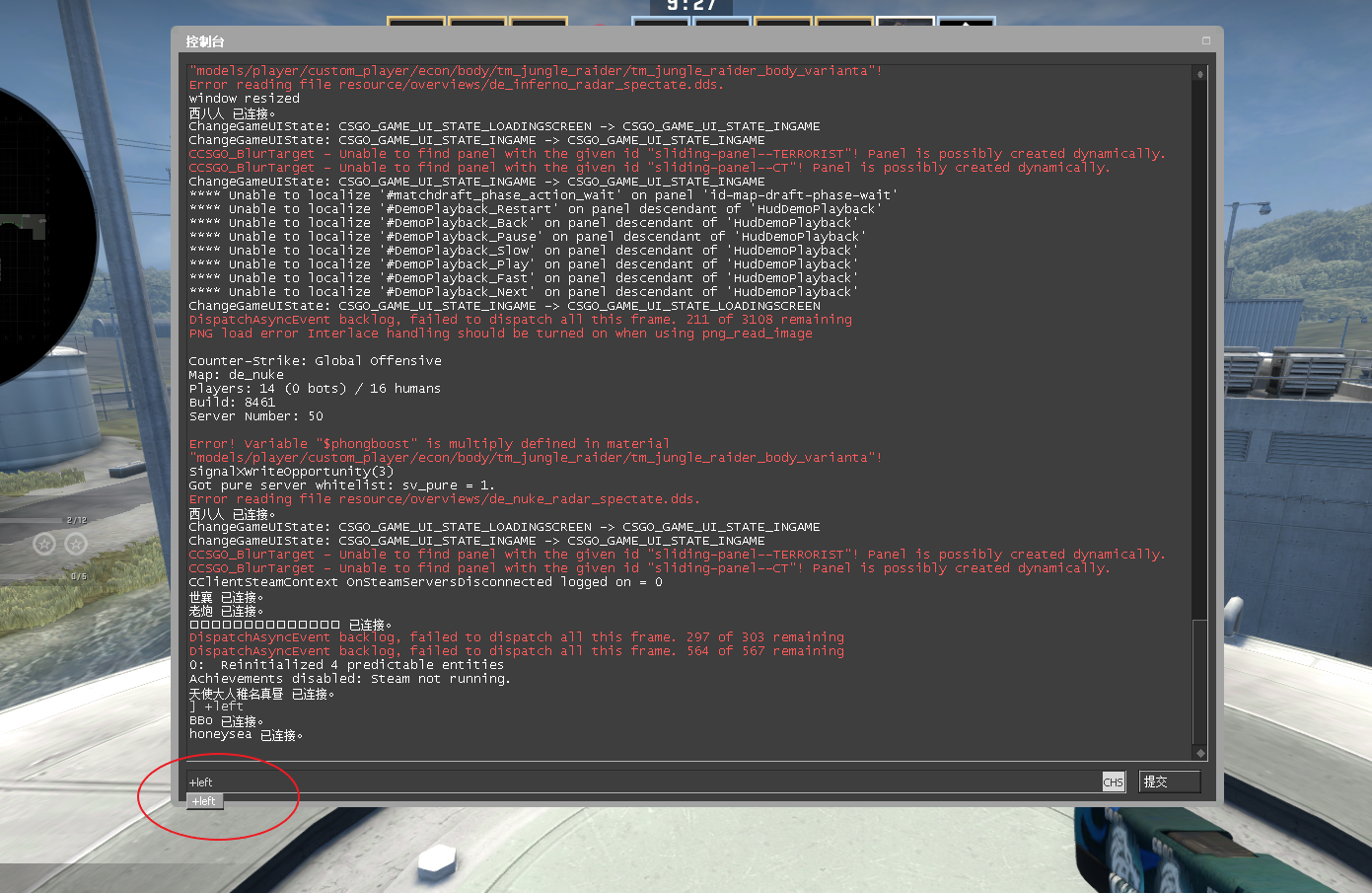Click the de_nuke_radar_spectate.dds error line
The image size is (1372, 893).
[x=445, y=499]
